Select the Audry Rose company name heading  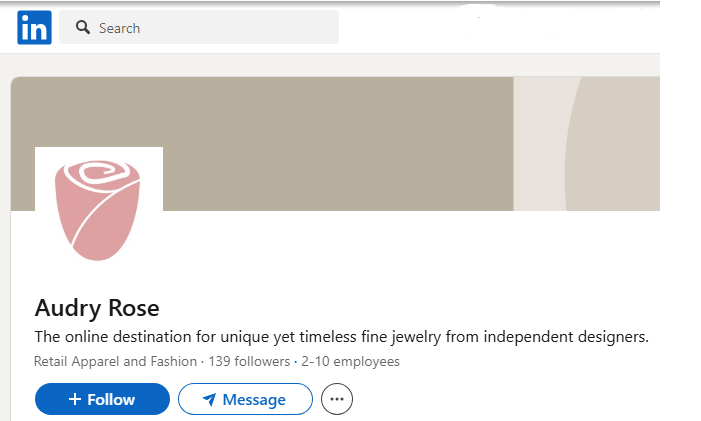click(x=97, y=308)
